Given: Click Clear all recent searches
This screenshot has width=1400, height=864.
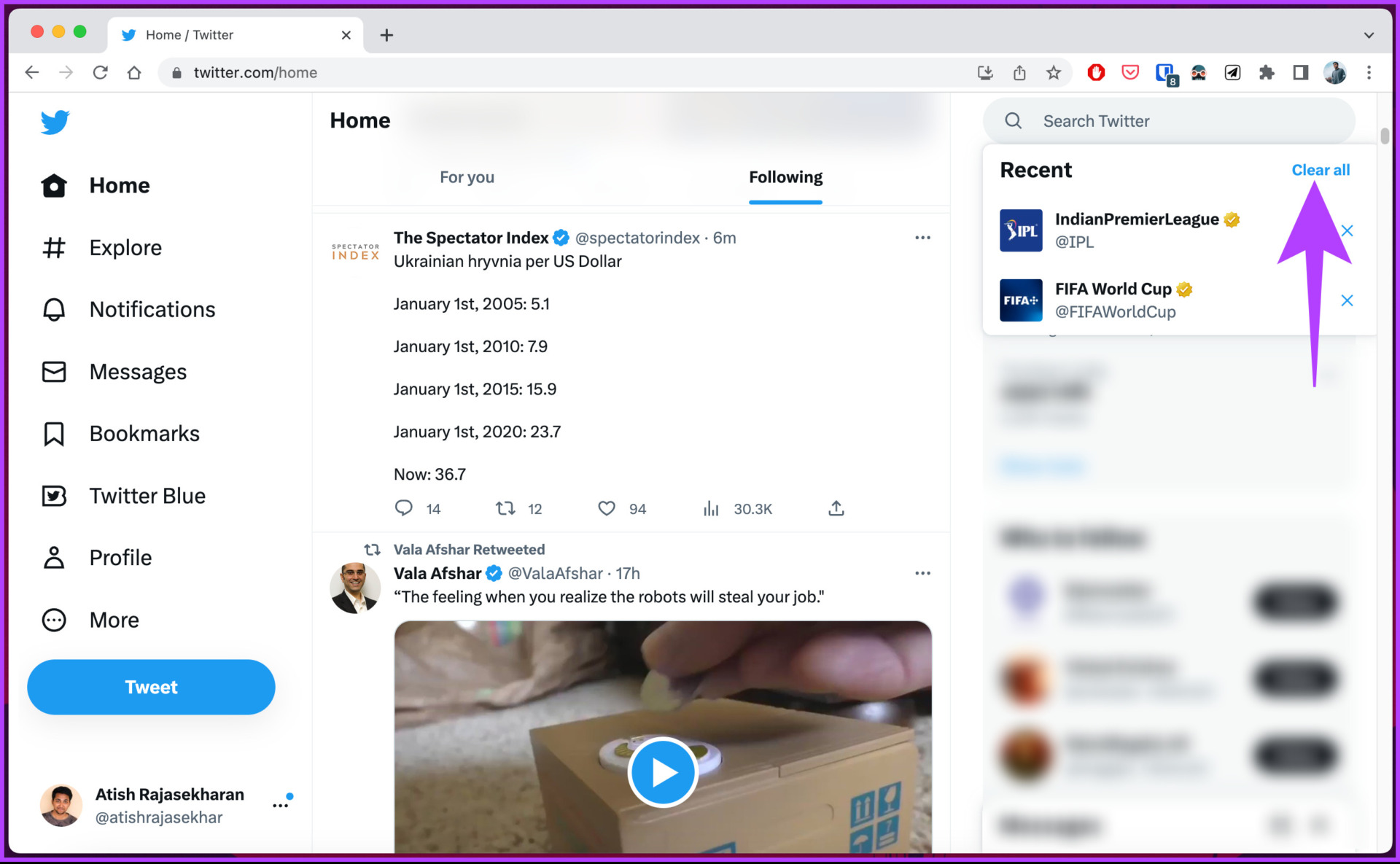Looking at the screenshot, I should 1321,170.
